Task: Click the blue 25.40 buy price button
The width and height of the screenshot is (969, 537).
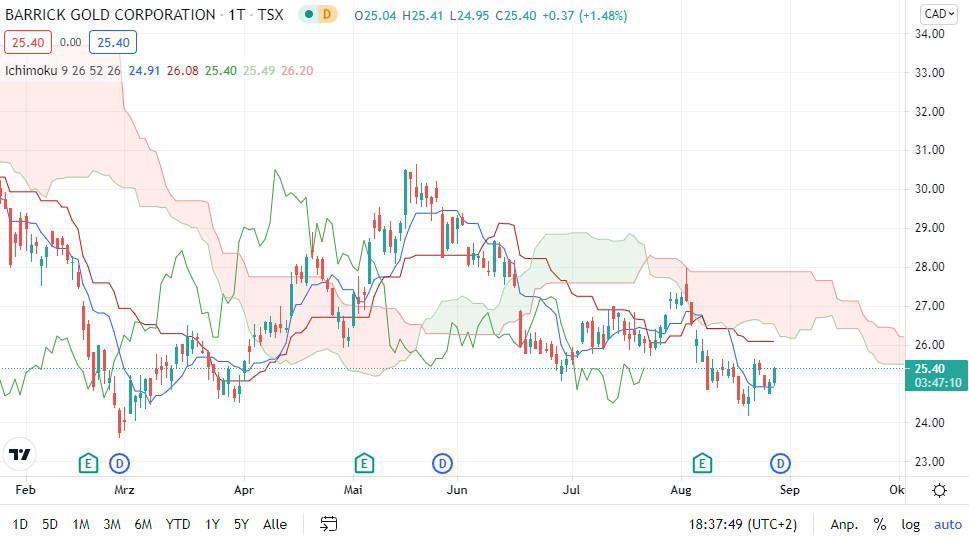Action: click(x=113, y=43)
